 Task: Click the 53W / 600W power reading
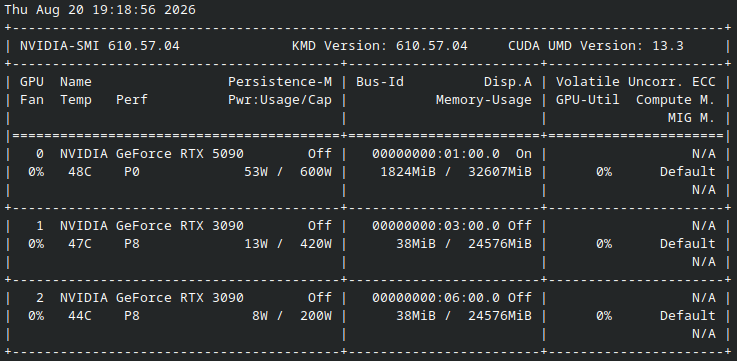click(x=288, y=172)
